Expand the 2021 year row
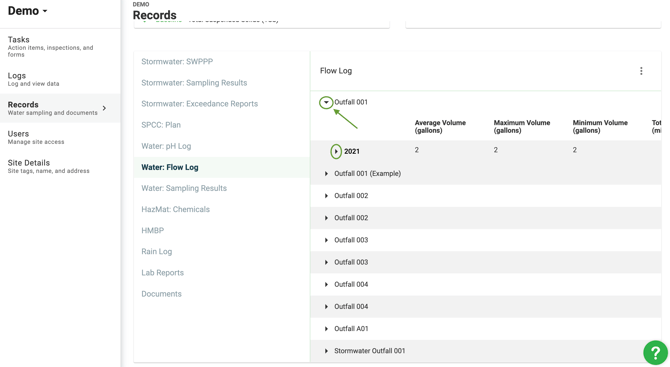The width and height of the screenshot is (670, 367). click(336, 151)
